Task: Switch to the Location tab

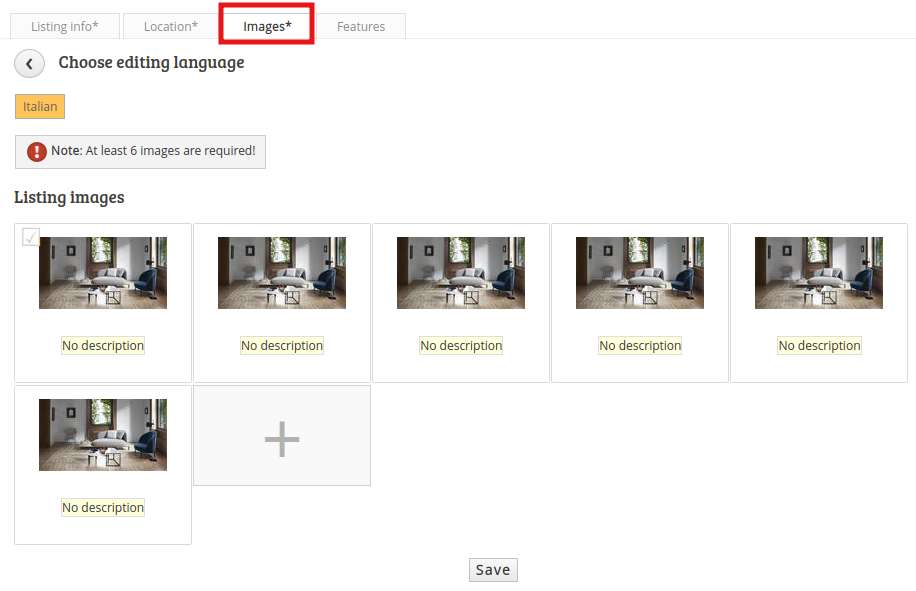Action: pos(171,26)
